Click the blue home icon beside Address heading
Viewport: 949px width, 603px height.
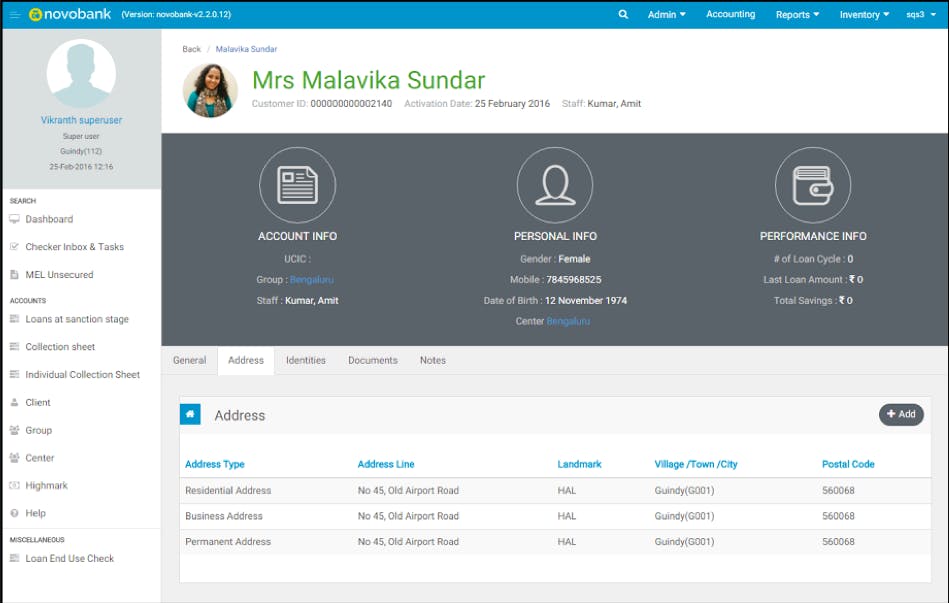pyautogui.click(x=190, y=414)
